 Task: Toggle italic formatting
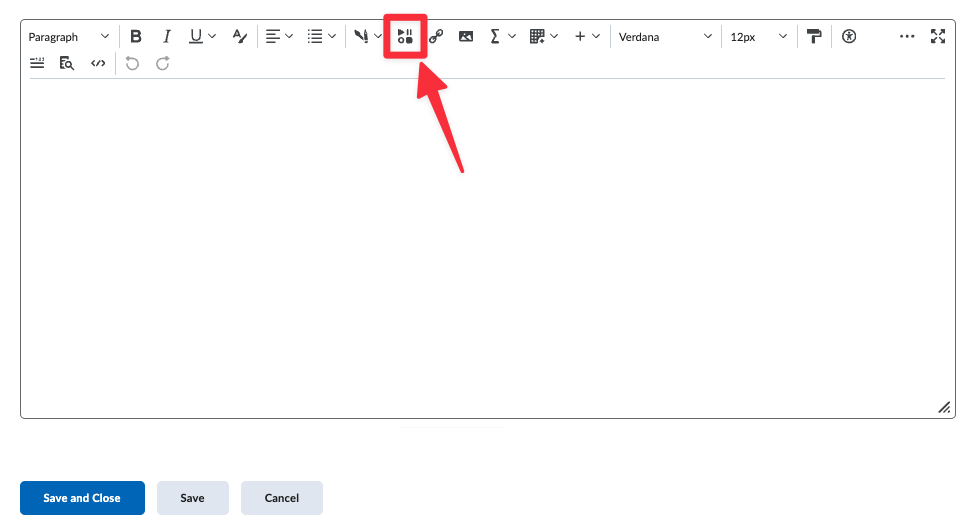pyautogui.click(x=166, y=37)
